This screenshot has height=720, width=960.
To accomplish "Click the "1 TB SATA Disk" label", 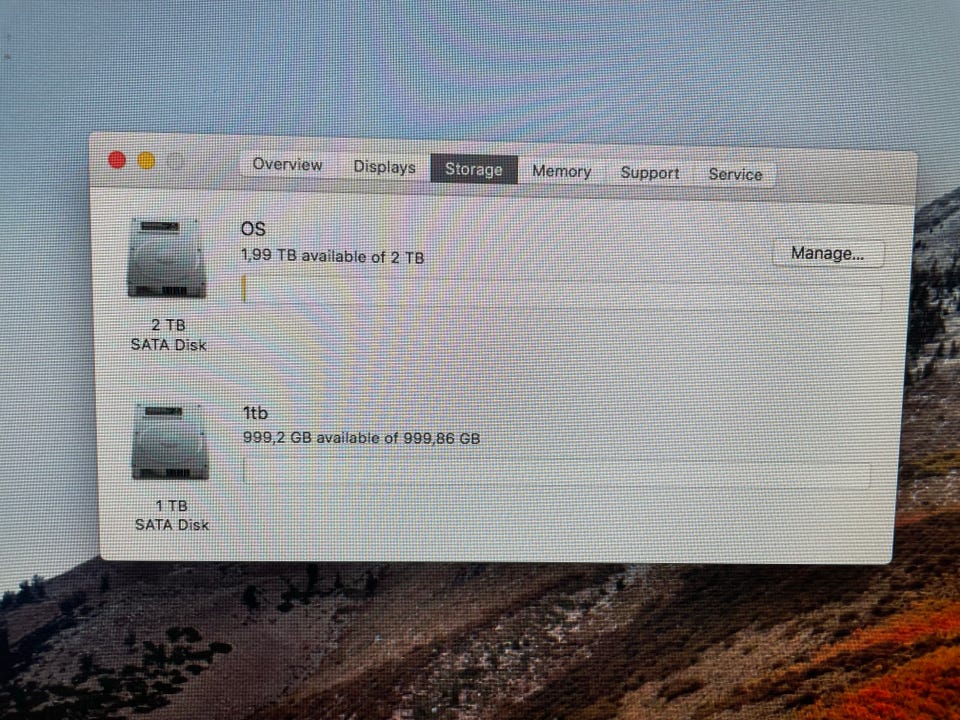I will pos(172,515).
